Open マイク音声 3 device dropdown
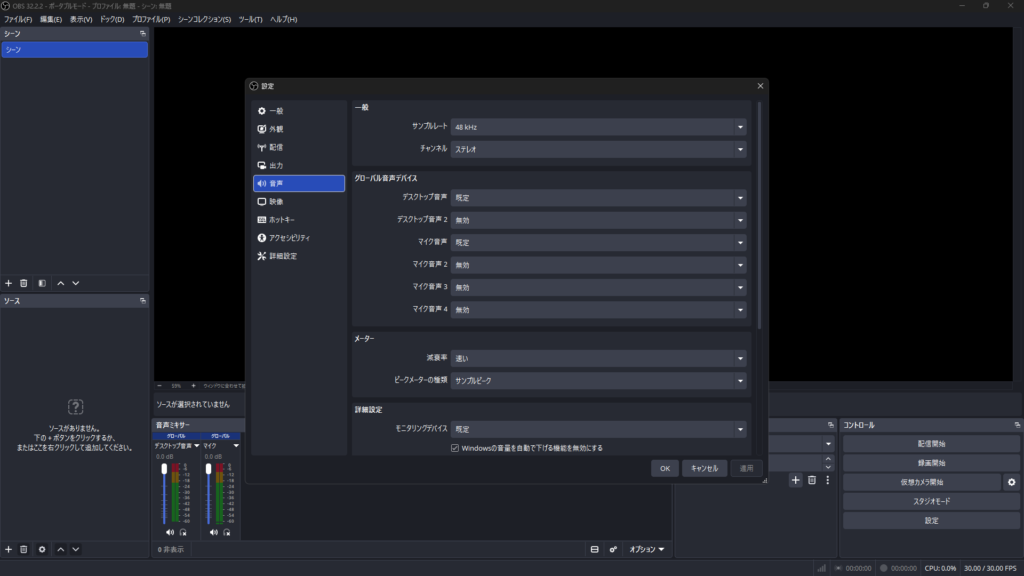The image size is (1024, 576). (598, 287)
